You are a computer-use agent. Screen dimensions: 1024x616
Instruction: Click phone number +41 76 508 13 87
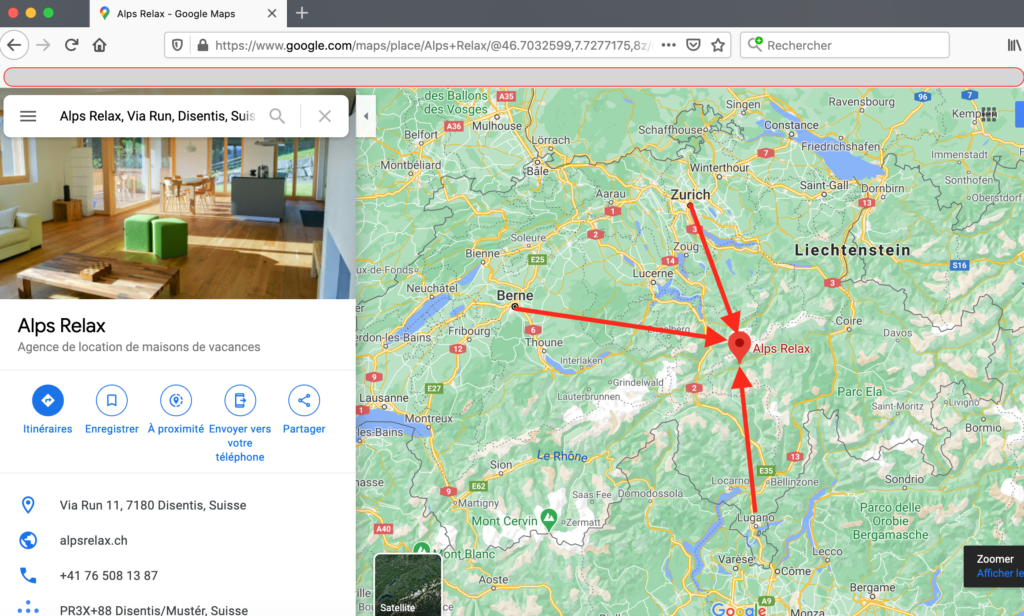(x=108, y=575)
